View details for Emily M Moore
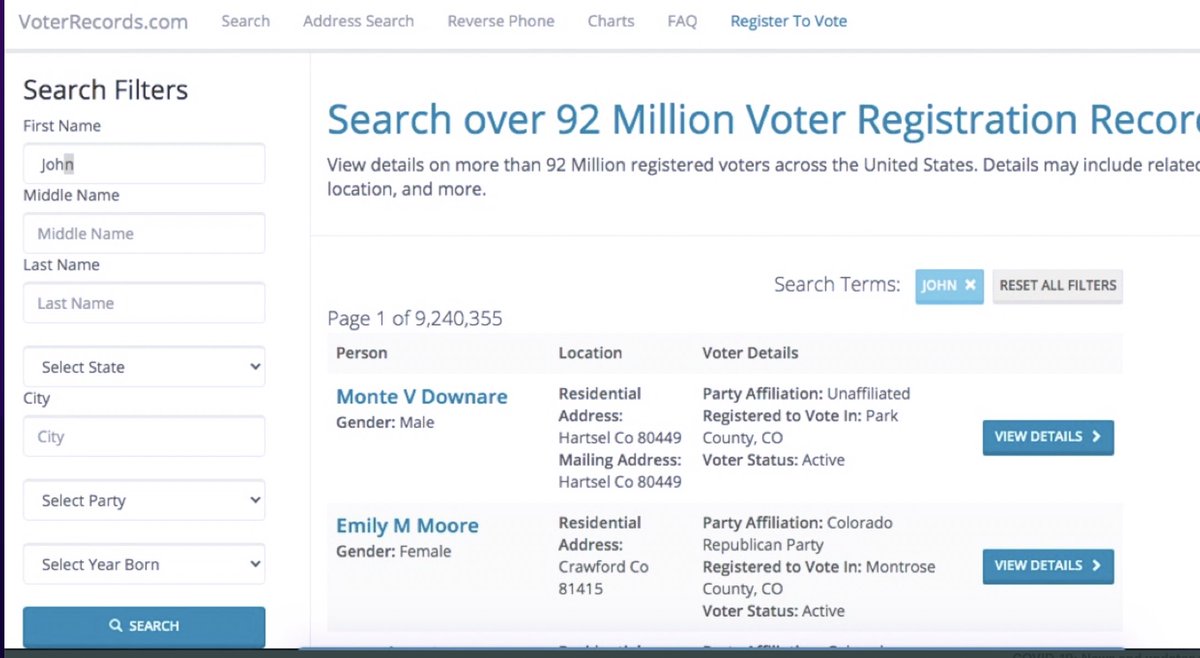The height and width of the screenshot is (658, 1200). pyautogui.click(x=1048, y=566)
